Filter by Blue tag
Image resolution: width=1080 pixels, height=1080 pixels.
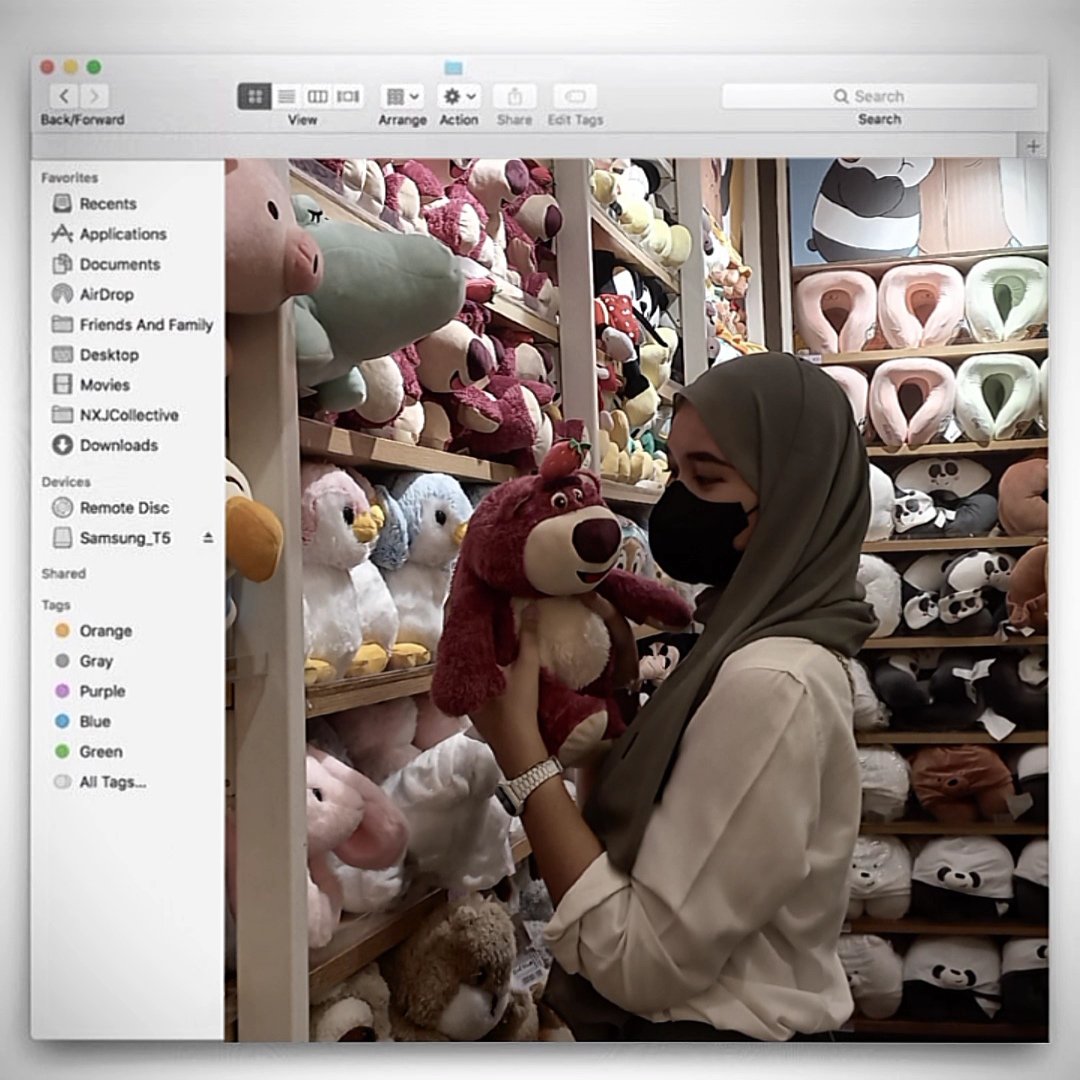pyautogui.click(x=82, y=722)
